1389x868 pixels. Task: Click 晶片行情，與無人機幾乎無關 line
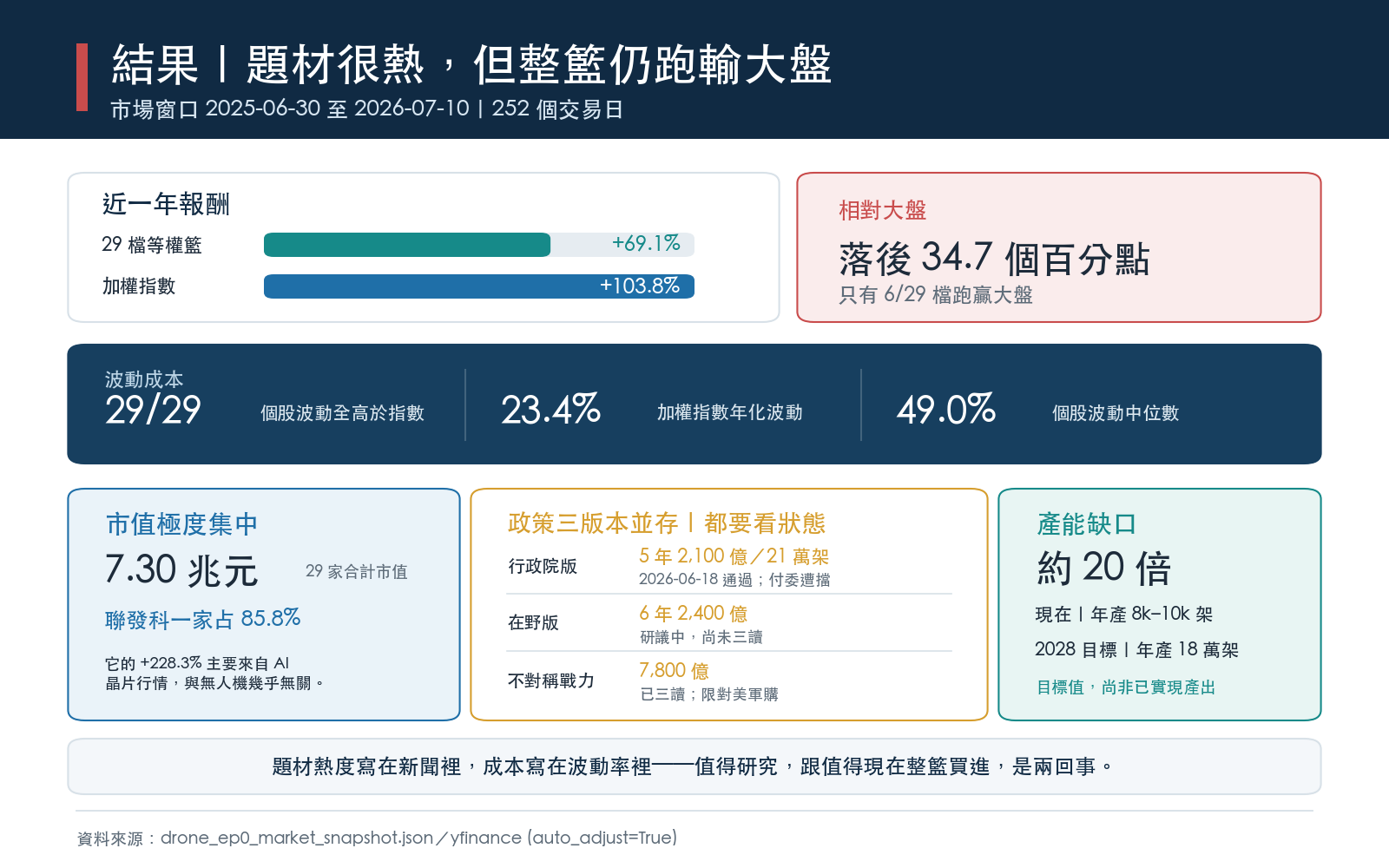[215, 683]
